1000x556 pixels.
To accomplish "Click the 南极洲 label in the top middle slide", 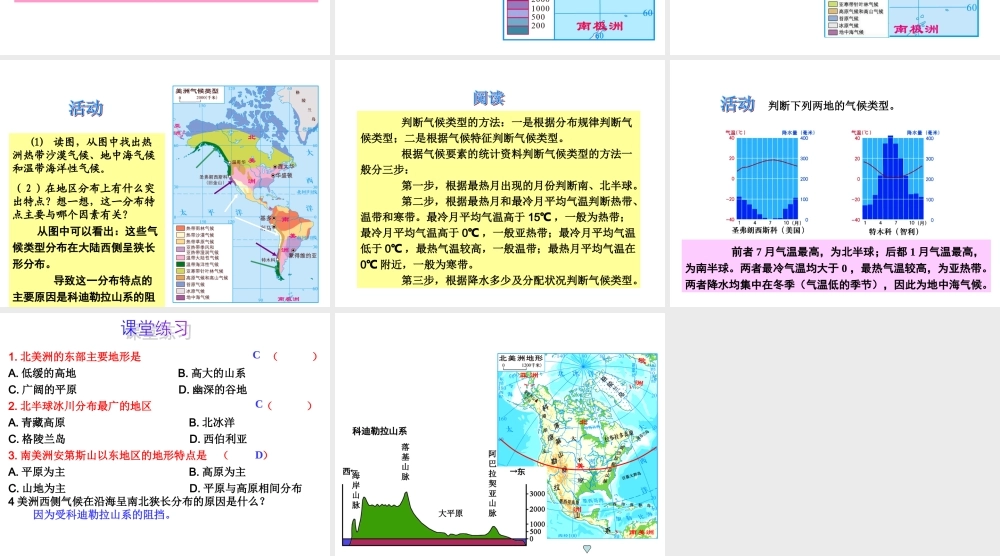I will click(x=599, y=26).
